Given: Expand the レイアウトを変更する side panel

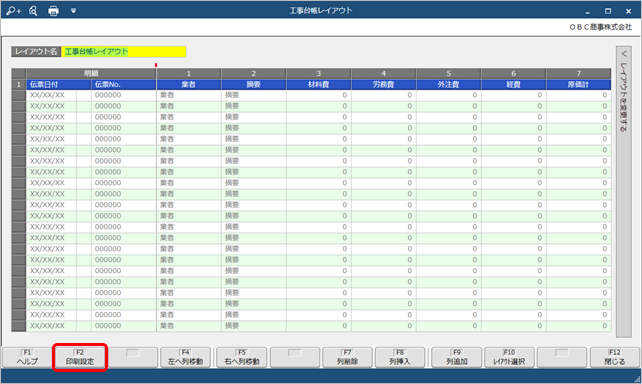Looking at the screenshot, I should point(624,192).
